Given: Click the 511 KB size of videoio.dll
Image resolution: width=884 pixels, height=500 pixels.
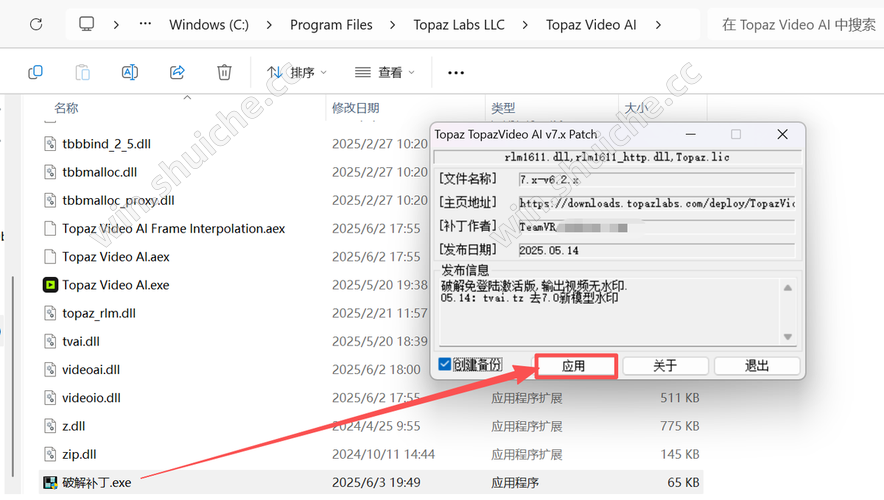Looking at the screenshot, I should click(679, 398).
